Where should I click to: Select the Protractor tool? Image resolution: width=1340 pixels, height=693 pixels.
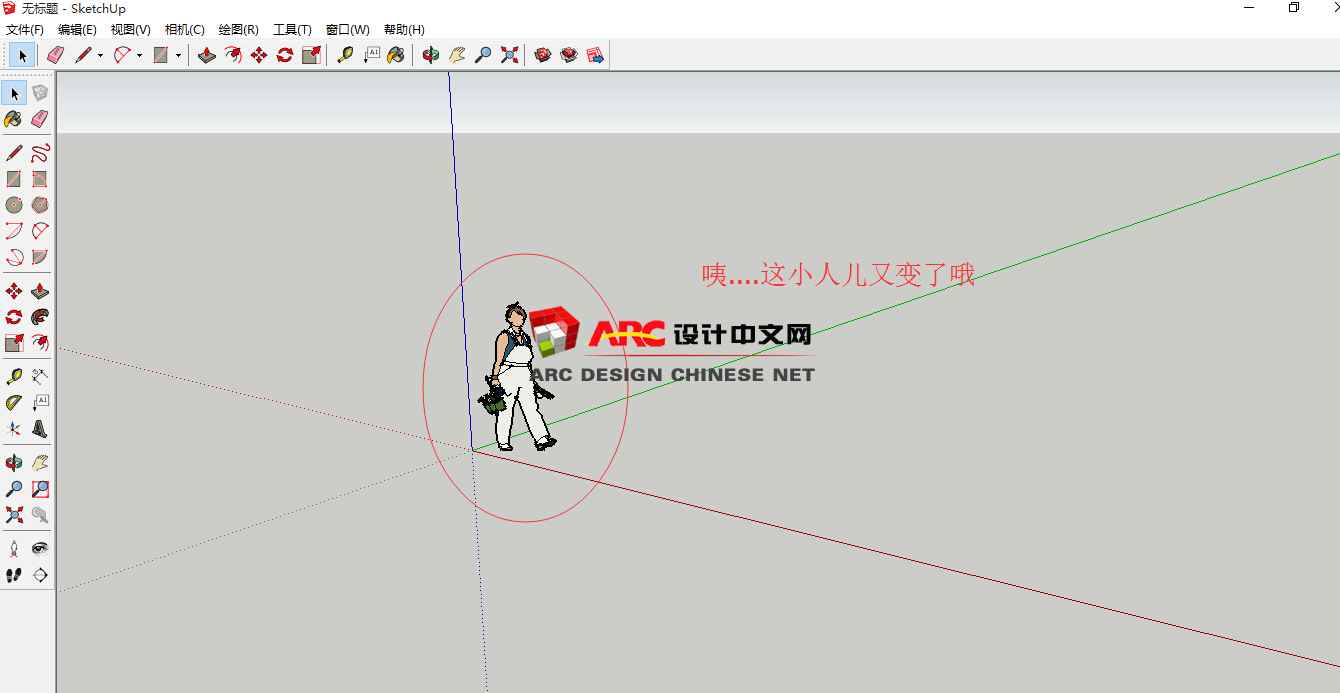pos(14,403)
